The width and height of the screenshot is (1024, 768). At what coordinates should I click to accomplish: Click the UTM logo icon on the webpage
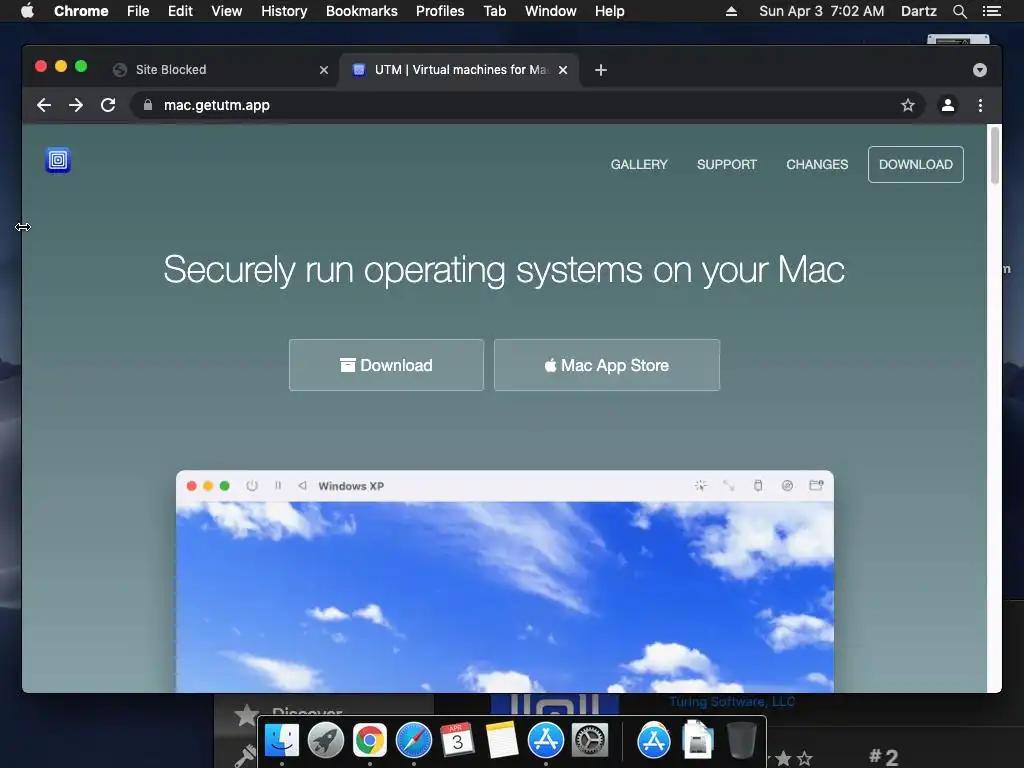[x=57, y=160]
